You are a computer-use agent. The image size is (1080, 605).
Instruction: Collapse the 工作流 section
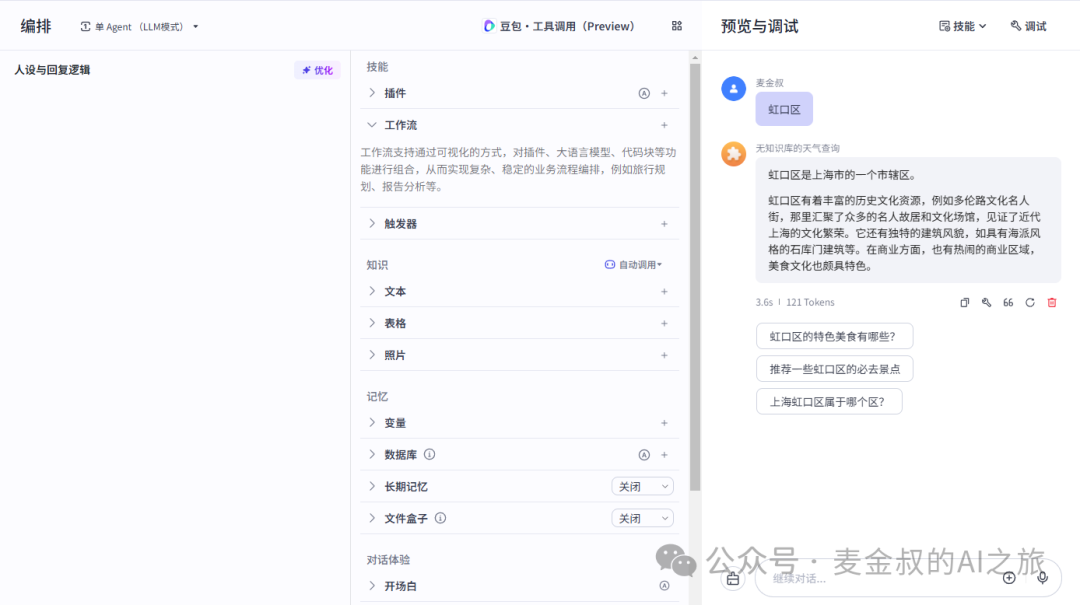coord(372,125)
